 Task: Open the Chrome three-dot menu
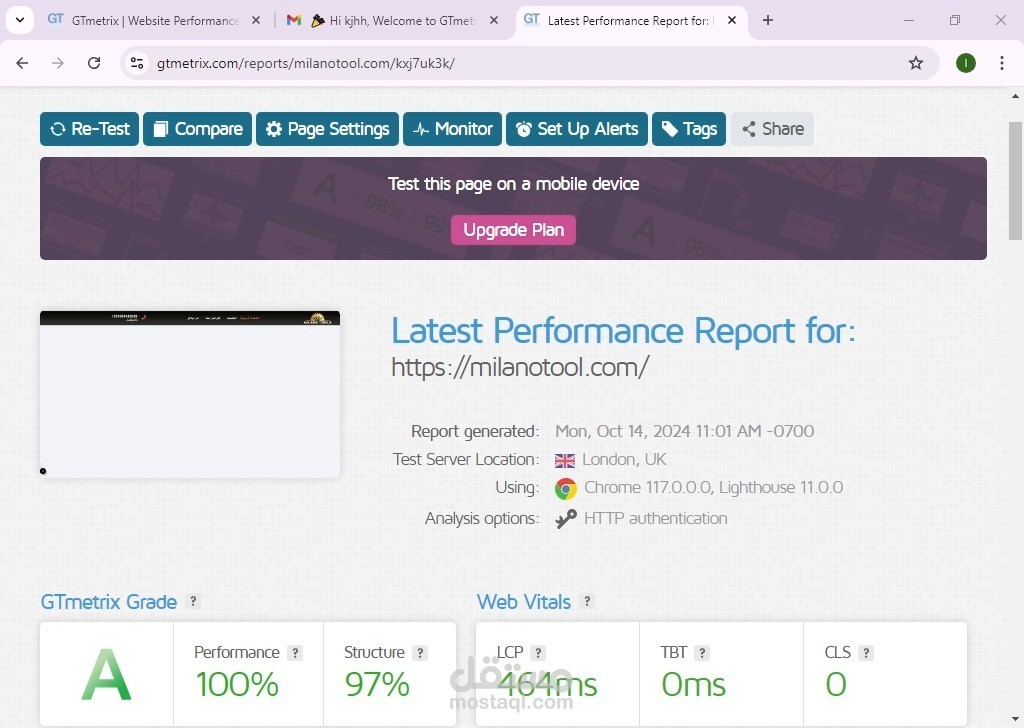click(x=1002, y=63)
